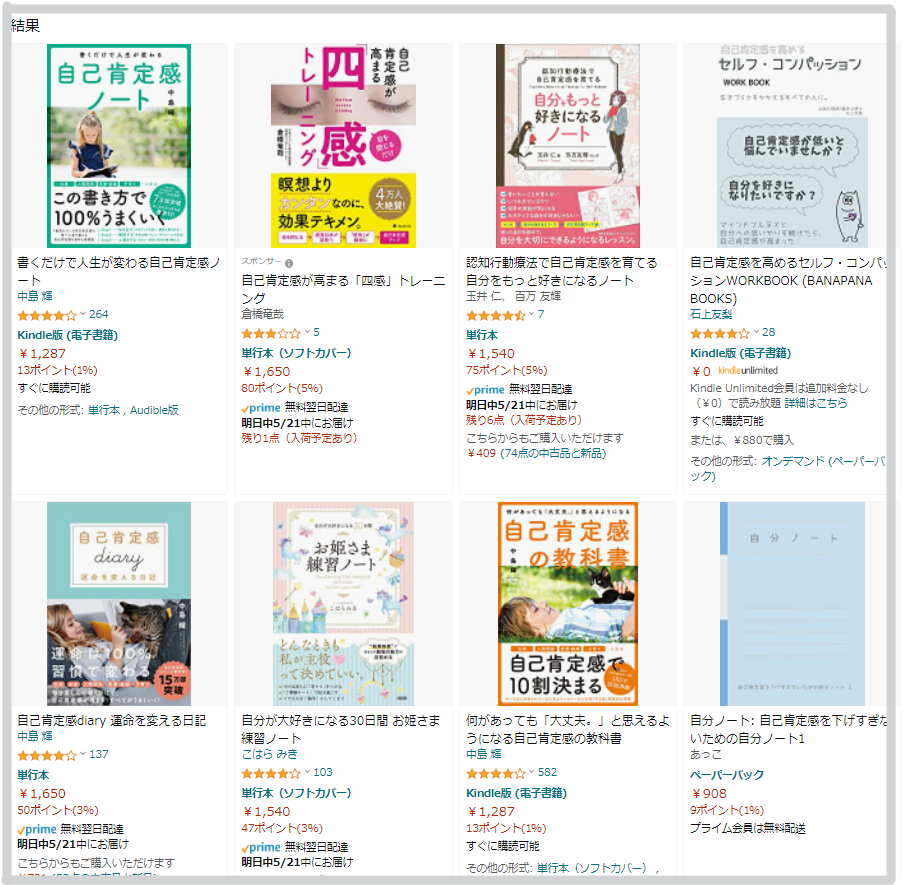Screen dimensions: 915x885
Task: Select ペーパーバック format for 自分ノート
Action: coord(727,775)
